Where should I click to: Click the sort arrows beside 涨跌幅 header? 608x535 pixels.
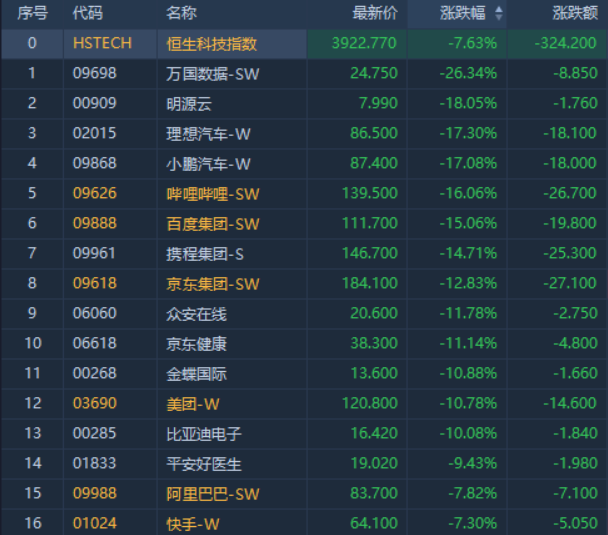tap(499, 13)
